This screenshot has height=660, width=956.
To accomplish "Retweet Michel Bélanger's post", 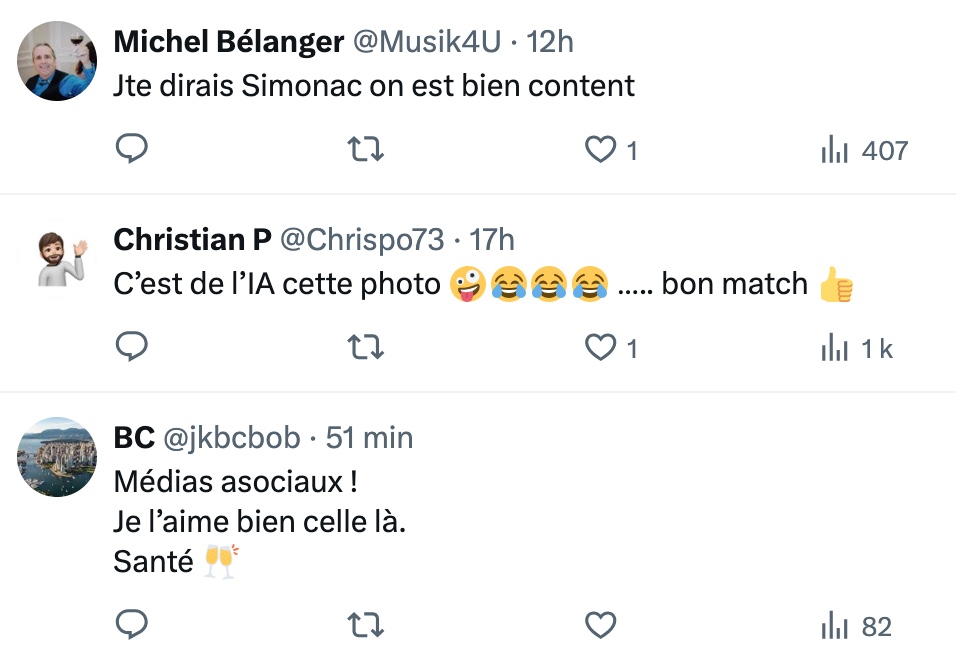I will (x=365, y=150).
